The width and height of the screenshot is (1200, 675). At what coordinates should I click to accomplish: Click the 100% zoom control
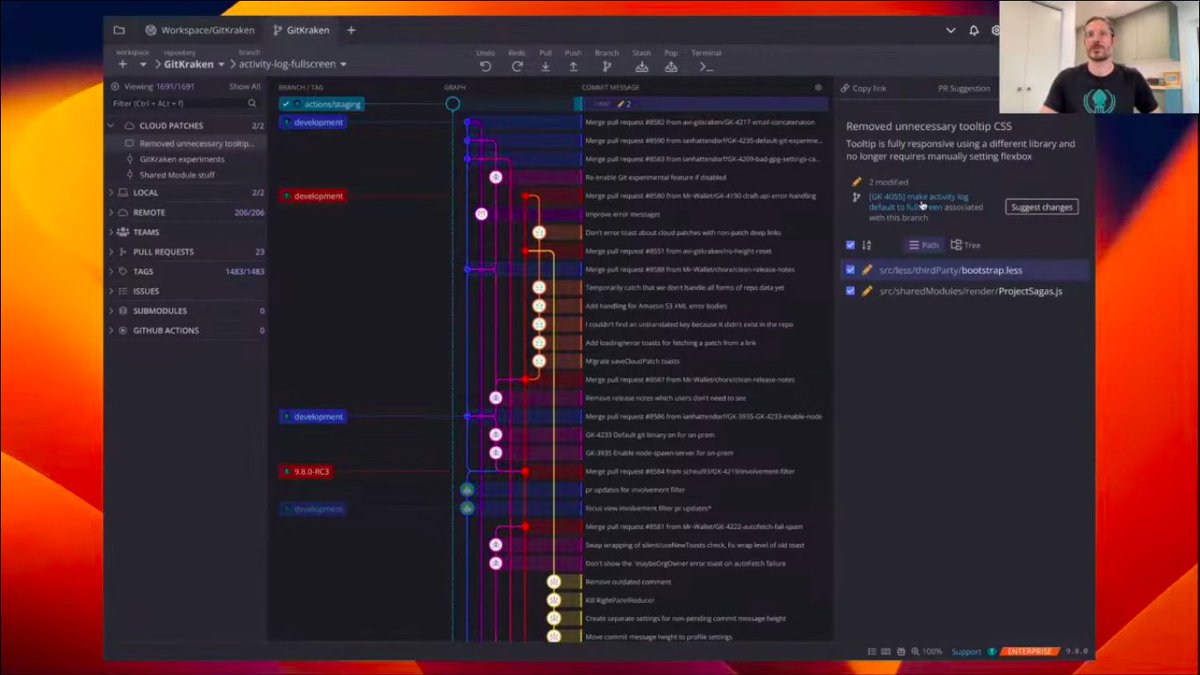click(930, 650)
